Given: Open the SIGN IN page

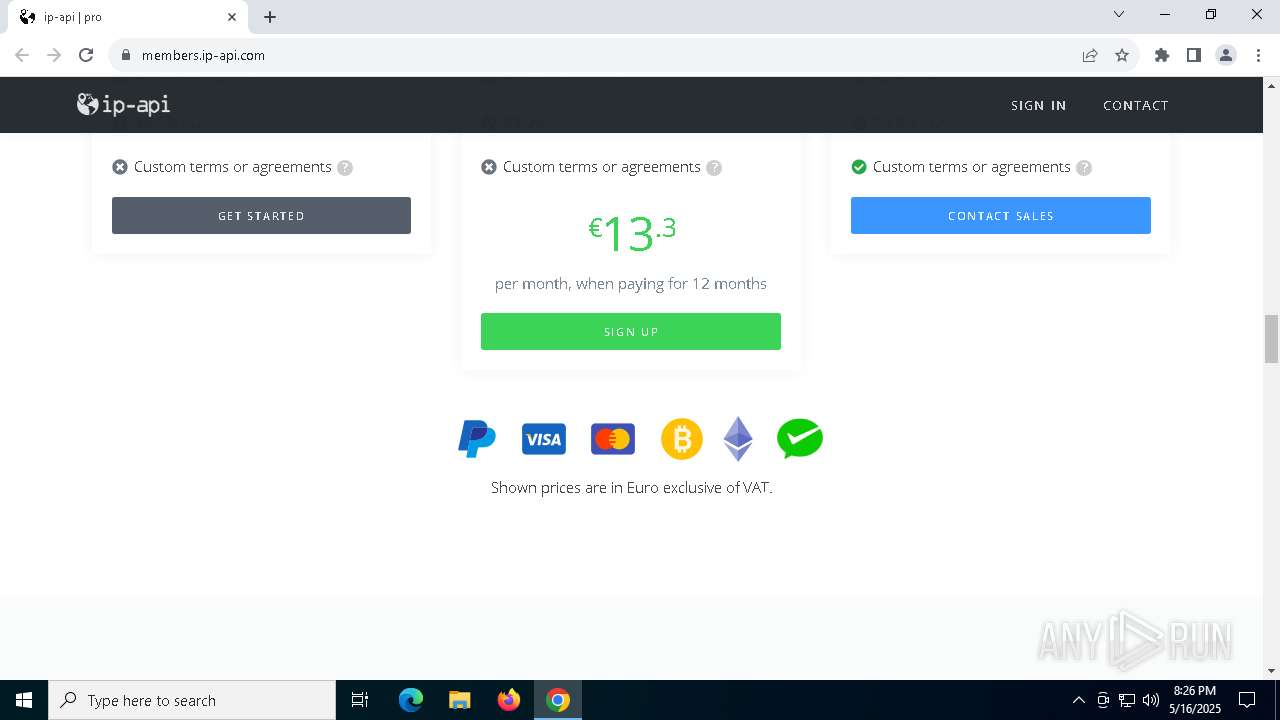Looking at the screenshot, I should point(1038,105).
